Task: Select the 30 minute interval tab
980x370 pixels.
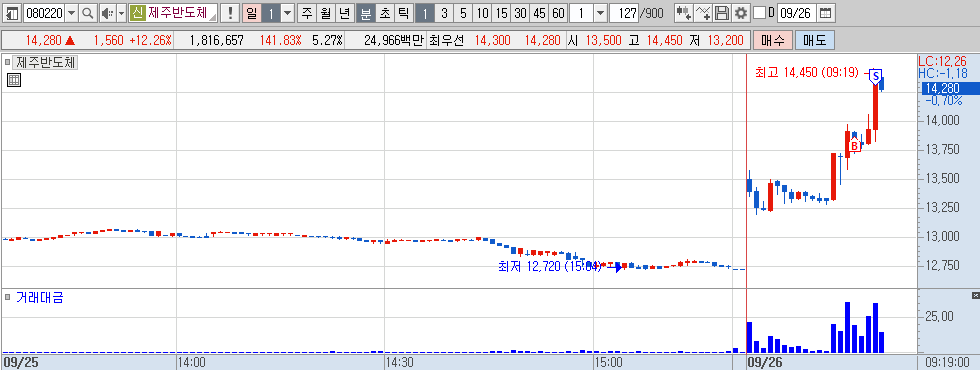Action: (520, 12)
